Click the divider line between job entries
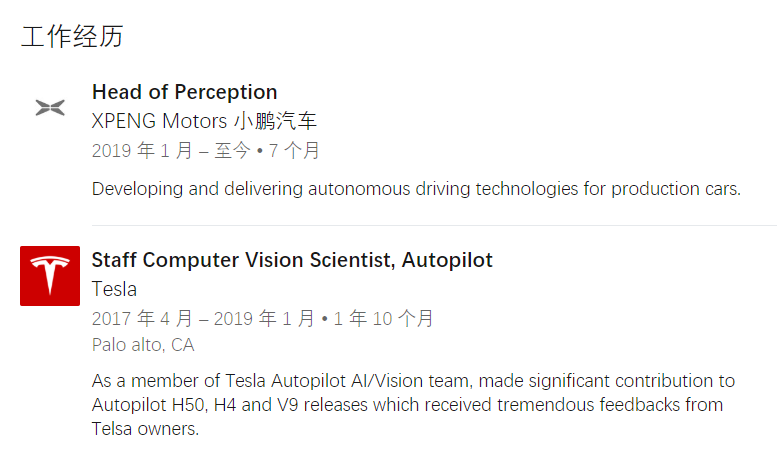This screenshot has width=777, height=454. point(434,226)
